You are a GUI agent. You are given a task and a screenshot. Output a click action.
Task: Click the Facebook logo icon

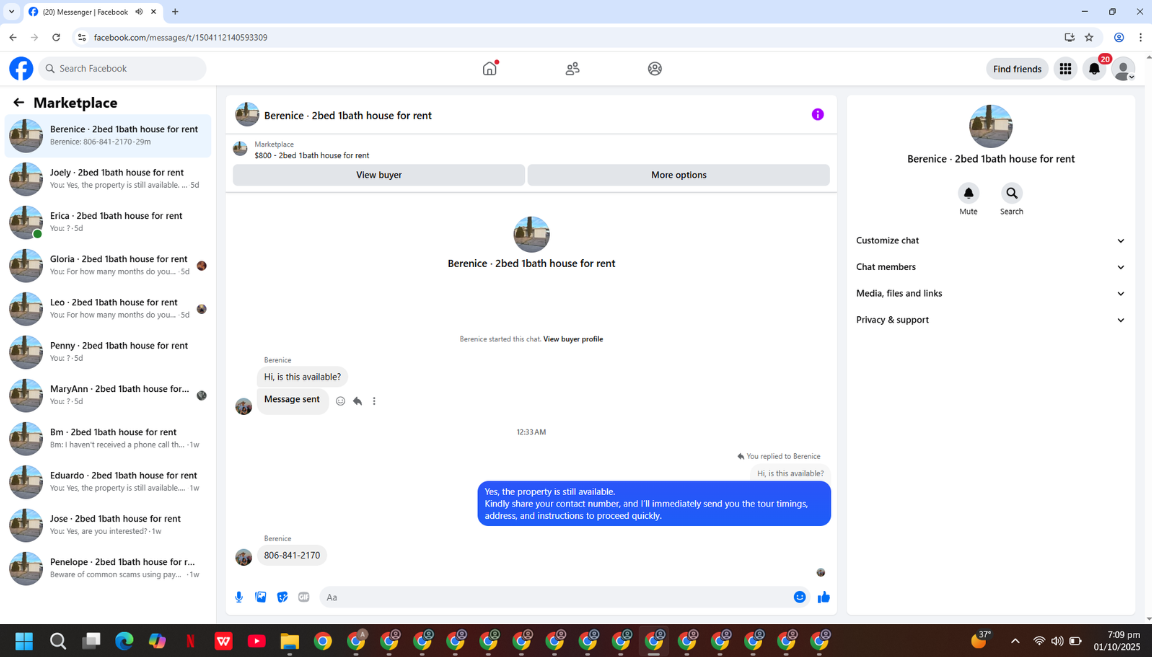pyautogui.click(x=21, y=68)
